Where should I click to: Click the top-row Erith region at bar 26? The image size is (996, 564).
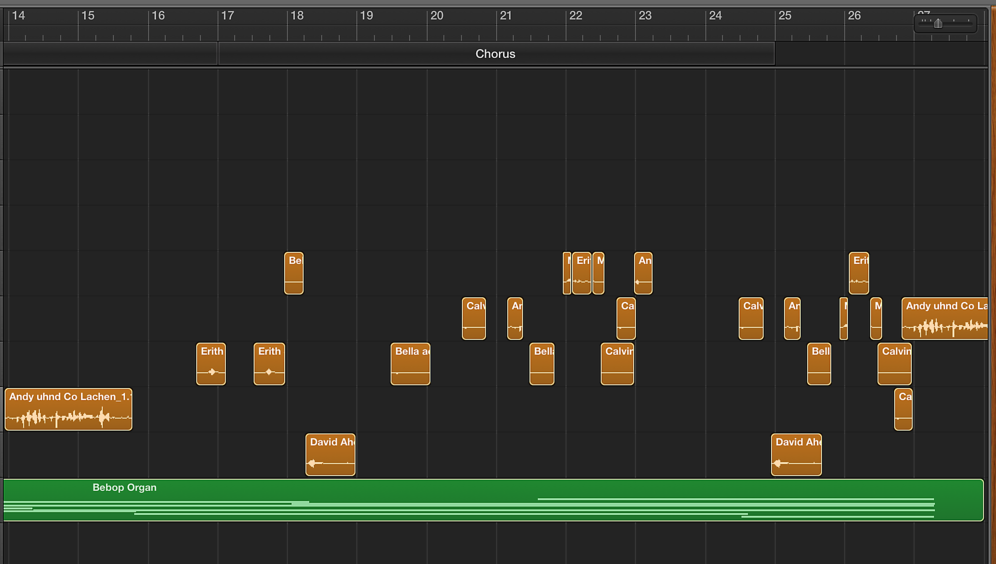[859, 273]
